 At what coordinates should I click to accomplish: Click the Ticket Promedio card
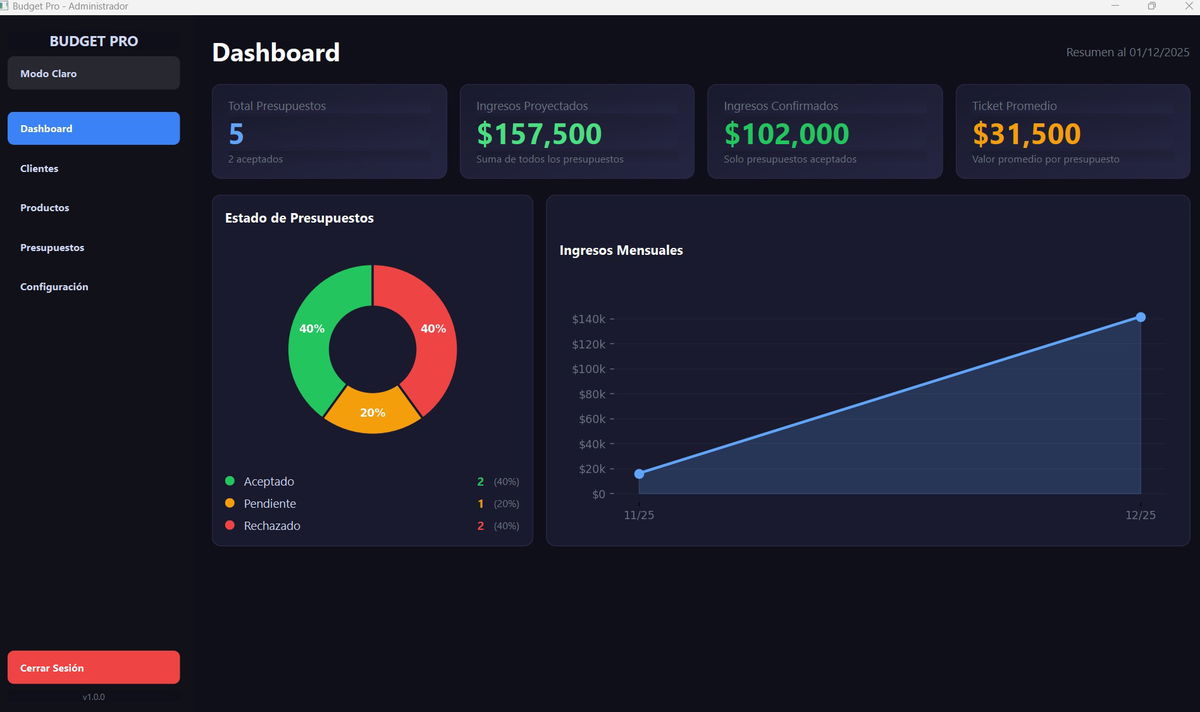[1073, 132]
